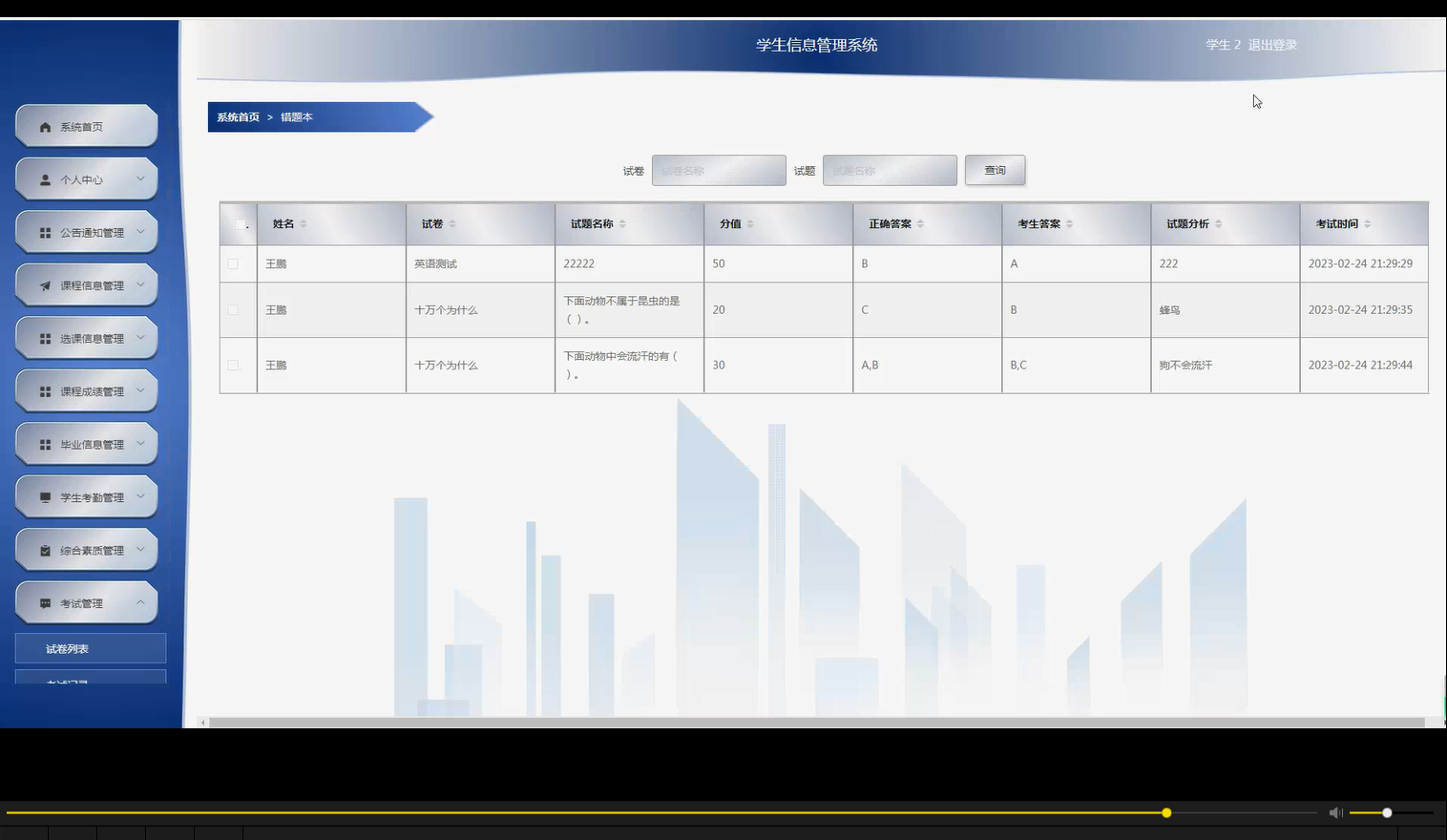Check the box for the 蜂鸟 analysis row
This screenshot has height=840, width=1447.
[x=232, y=309]
